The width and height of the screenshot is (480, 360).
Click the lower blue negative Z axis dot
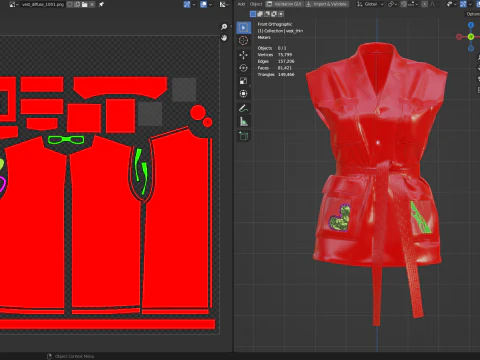pyautogui.click(x=471, y=48)
